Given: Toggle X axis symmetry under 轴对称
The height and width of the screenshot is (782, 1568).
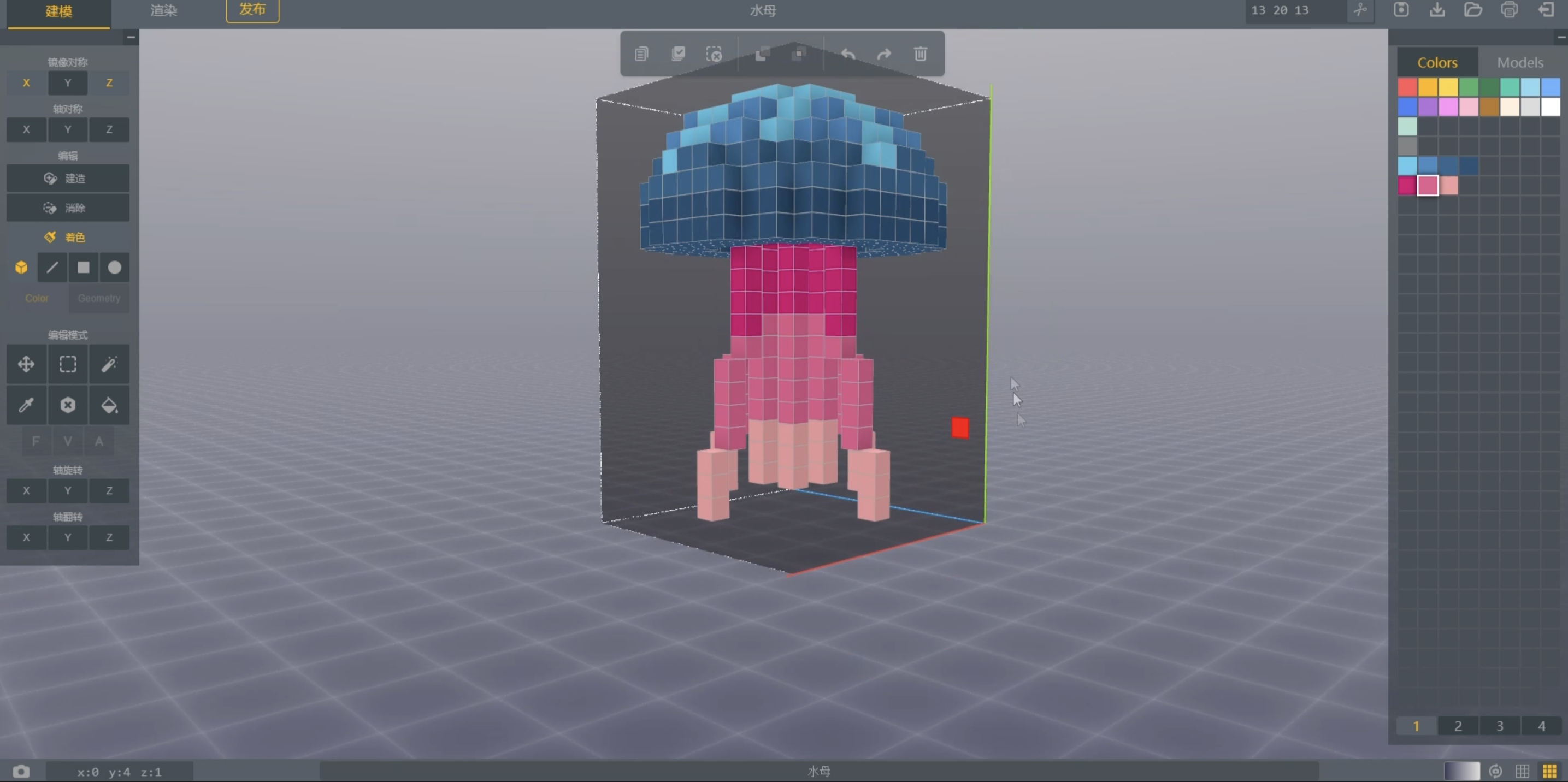Looking at the screenshot, I should click(x=26, y=129).
